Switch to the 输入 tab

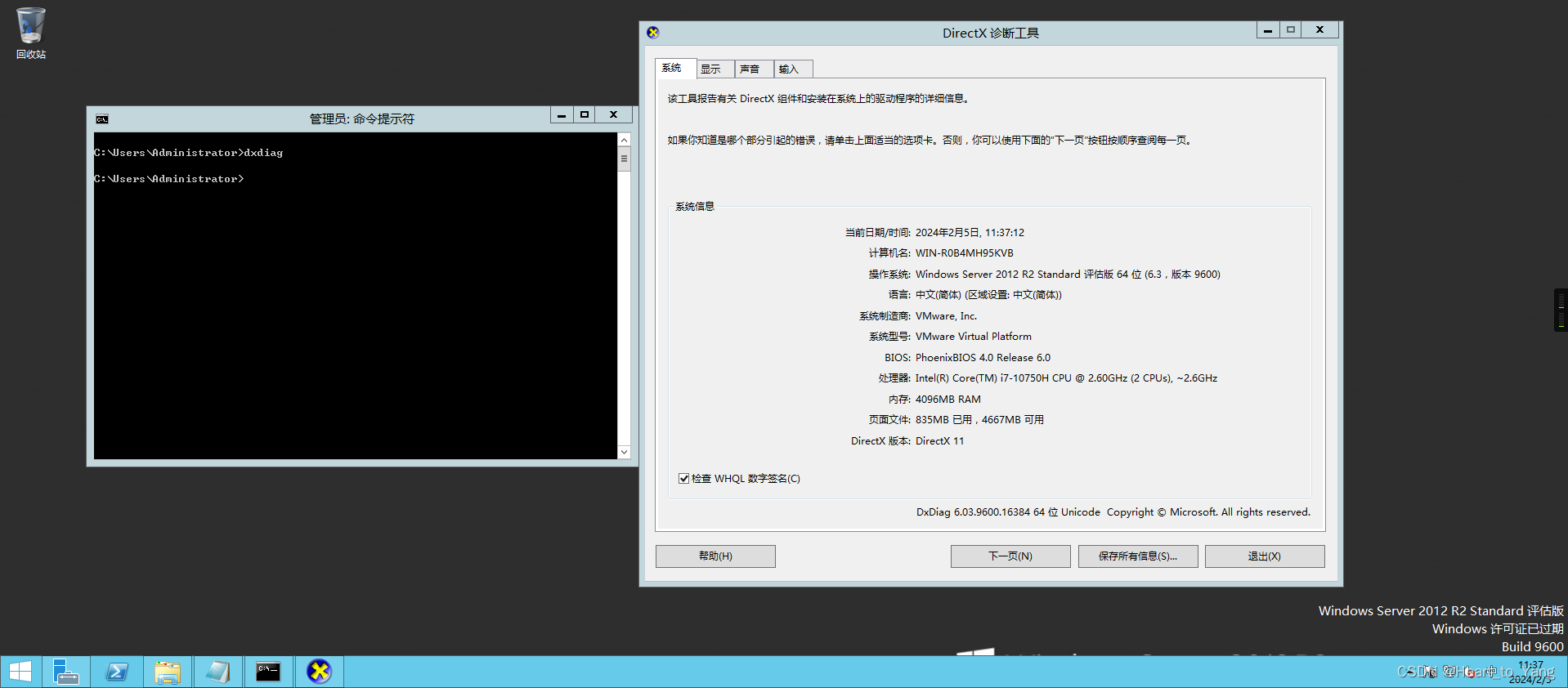pos(792,69)
